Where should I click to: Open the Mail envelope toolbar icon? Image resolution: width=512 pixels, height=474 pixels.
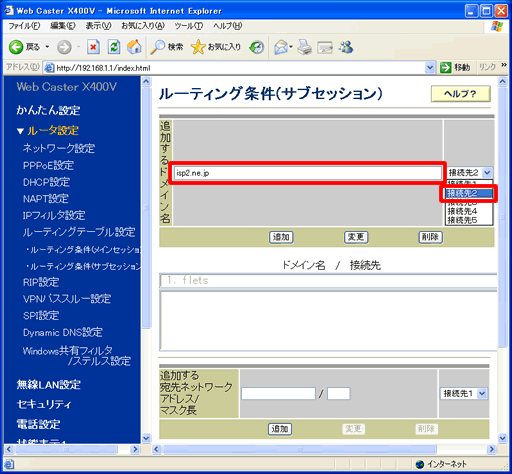[281, 47]
